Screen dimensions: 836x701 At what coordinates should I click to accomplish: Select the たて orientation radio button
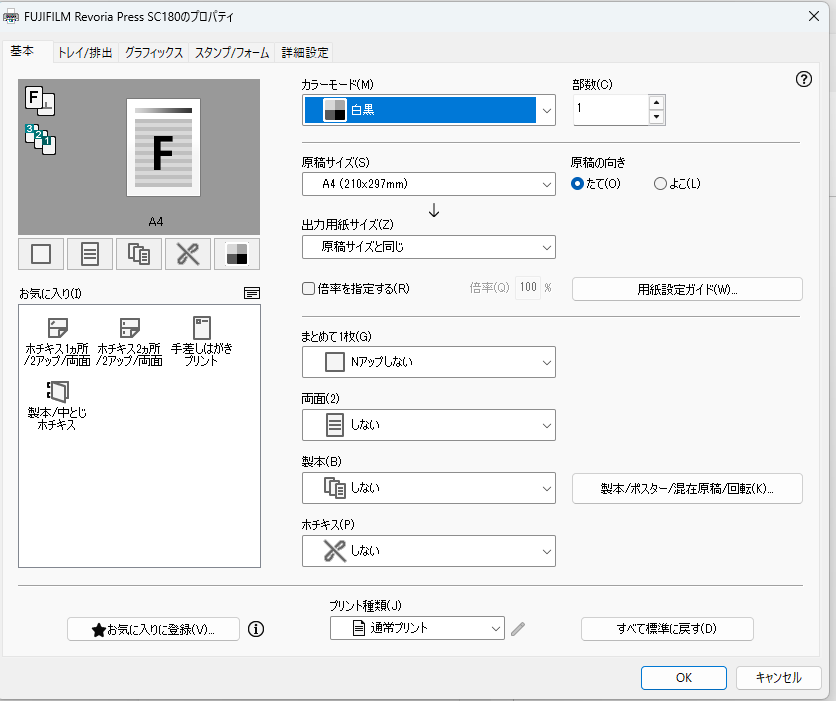(577, 183)
